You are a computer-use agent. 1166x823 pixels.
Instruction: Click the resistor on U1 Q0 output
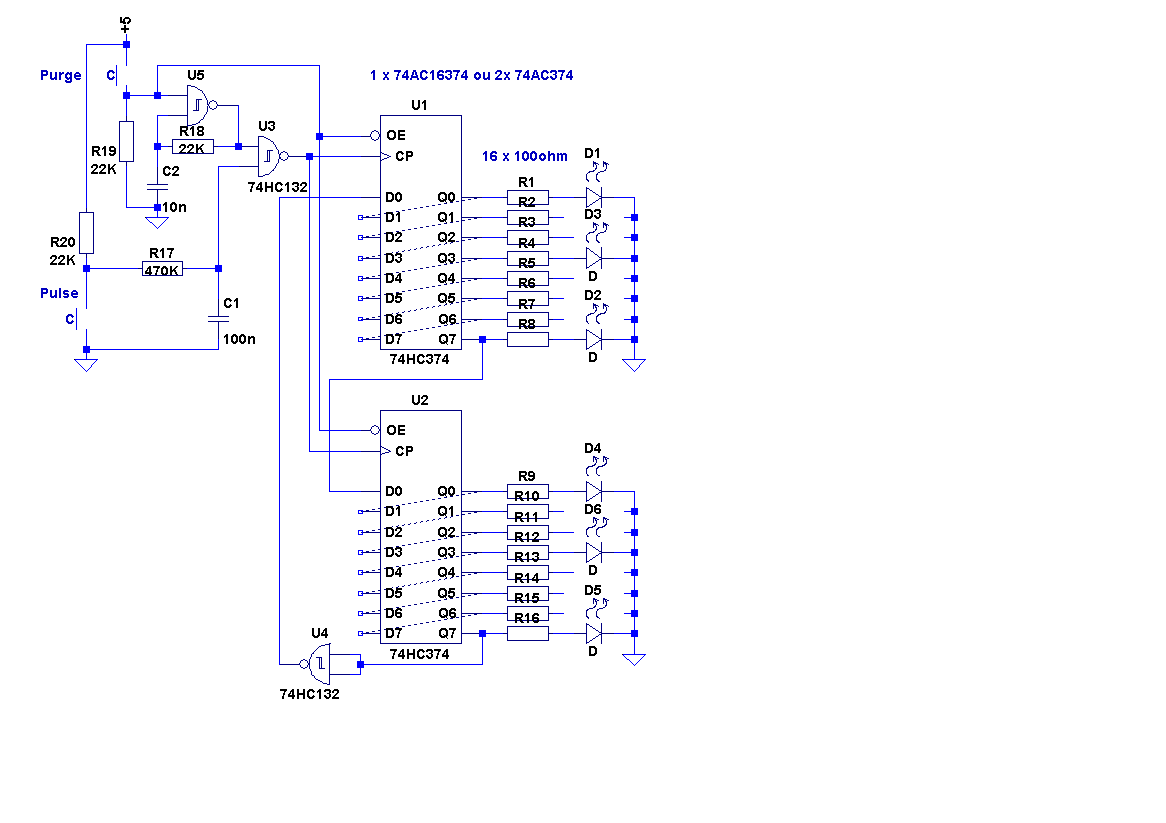[x=528, y=197]
